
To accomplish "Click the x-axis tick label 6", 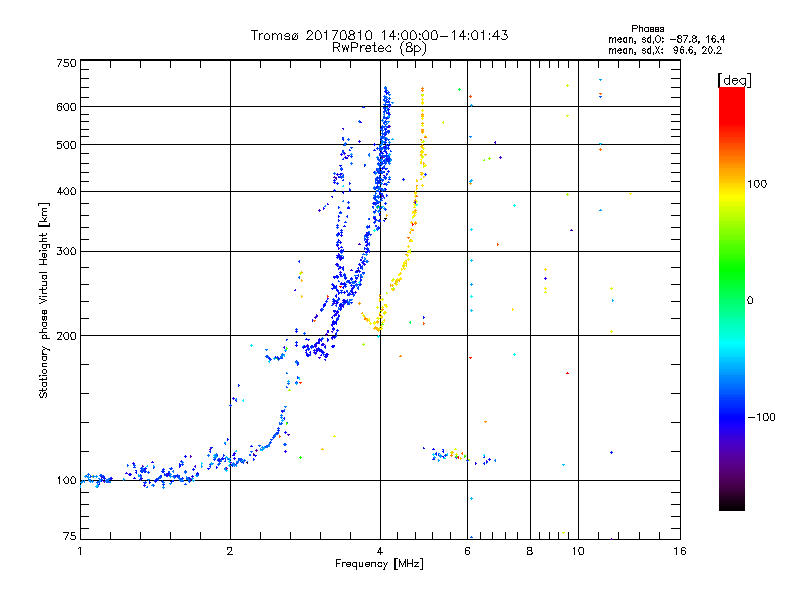I will tap(467, 551).
